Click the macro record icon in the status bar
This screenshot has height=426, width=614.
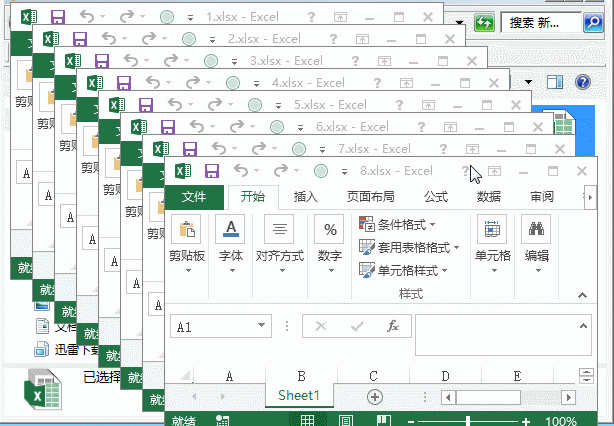[x=223, y=421]
